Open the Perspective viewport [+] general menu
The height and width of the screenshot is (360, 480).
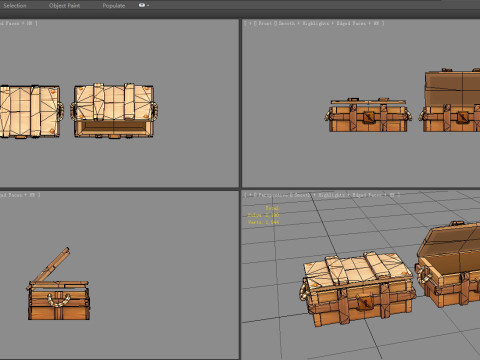pyautogui.click(x=251, y=195)
